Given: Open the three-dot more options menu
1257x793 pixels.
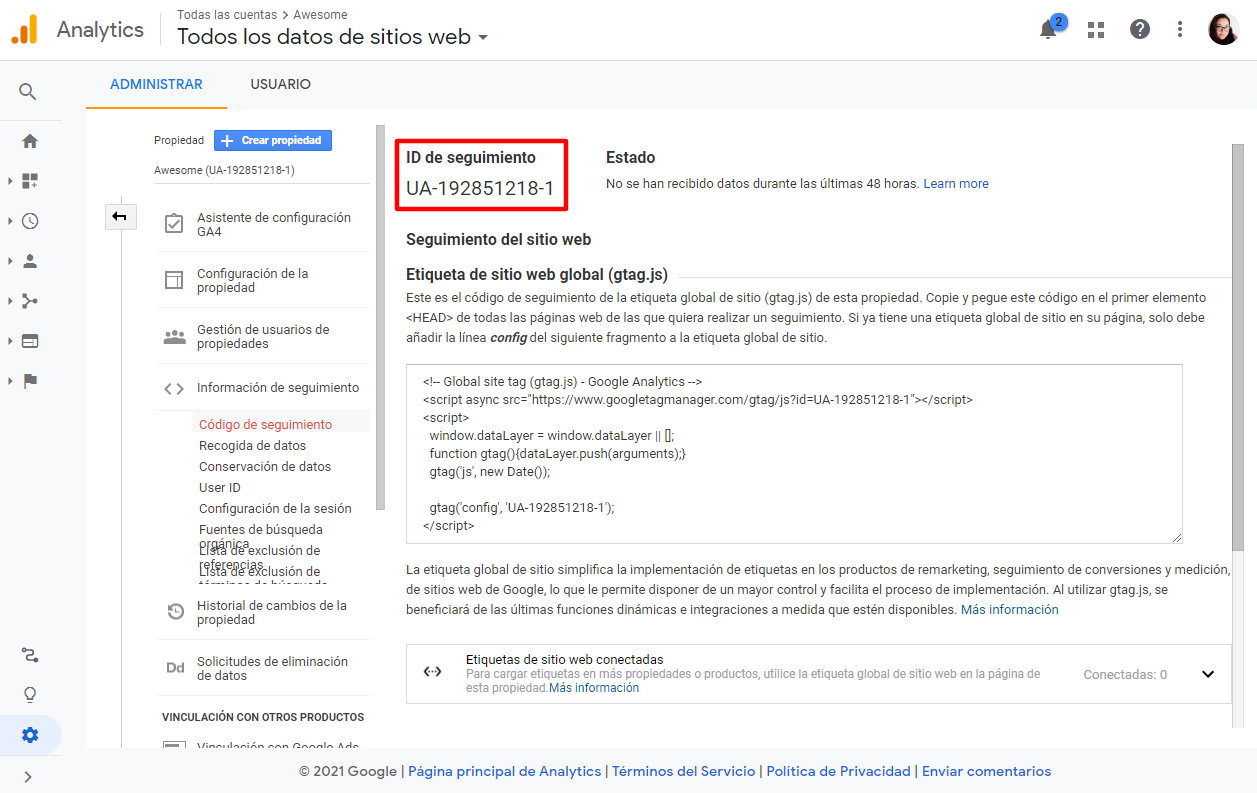Looking at the screenshot, I should [x=1180, y=29].
